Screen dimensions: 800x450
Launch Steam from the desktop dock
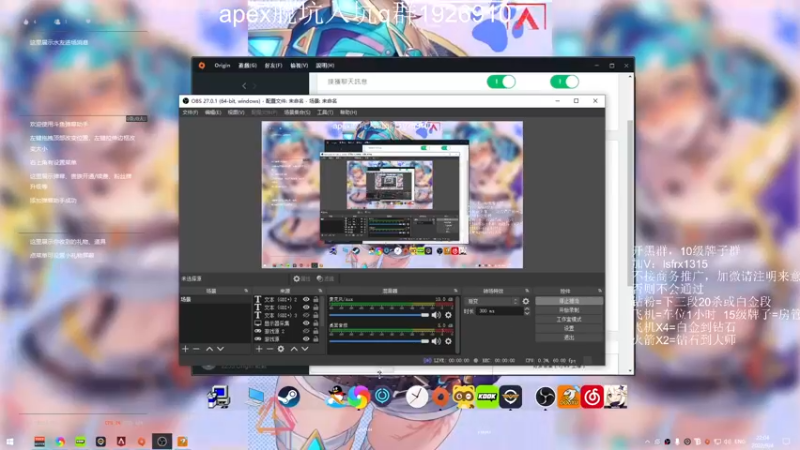pyautogui.click(x=289, y=397)
